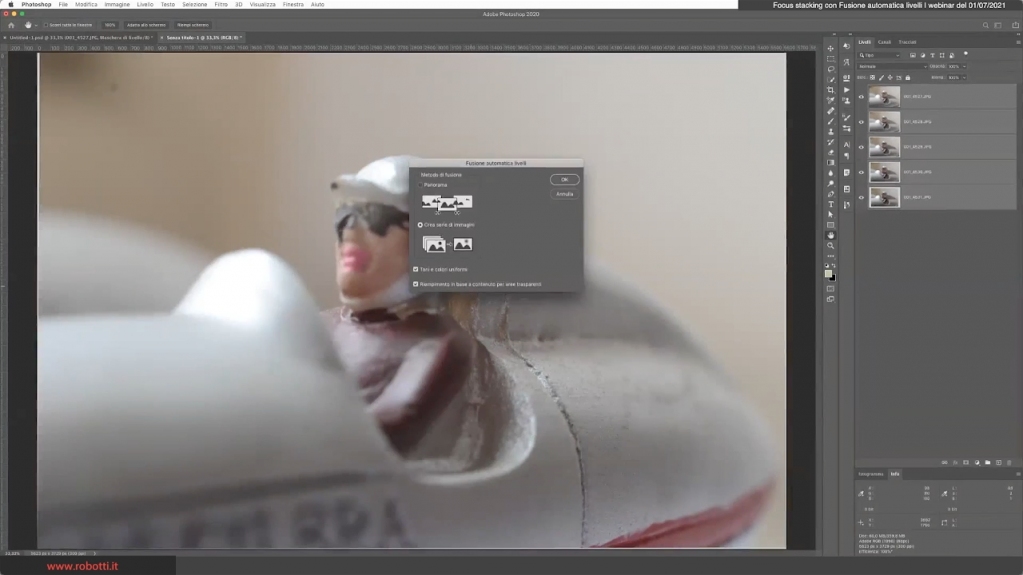Image resolution: width=1023 pixels, height=575 pixels.
Task: Switch to the Istogramma tab
Action: click(x=871, y=474)
